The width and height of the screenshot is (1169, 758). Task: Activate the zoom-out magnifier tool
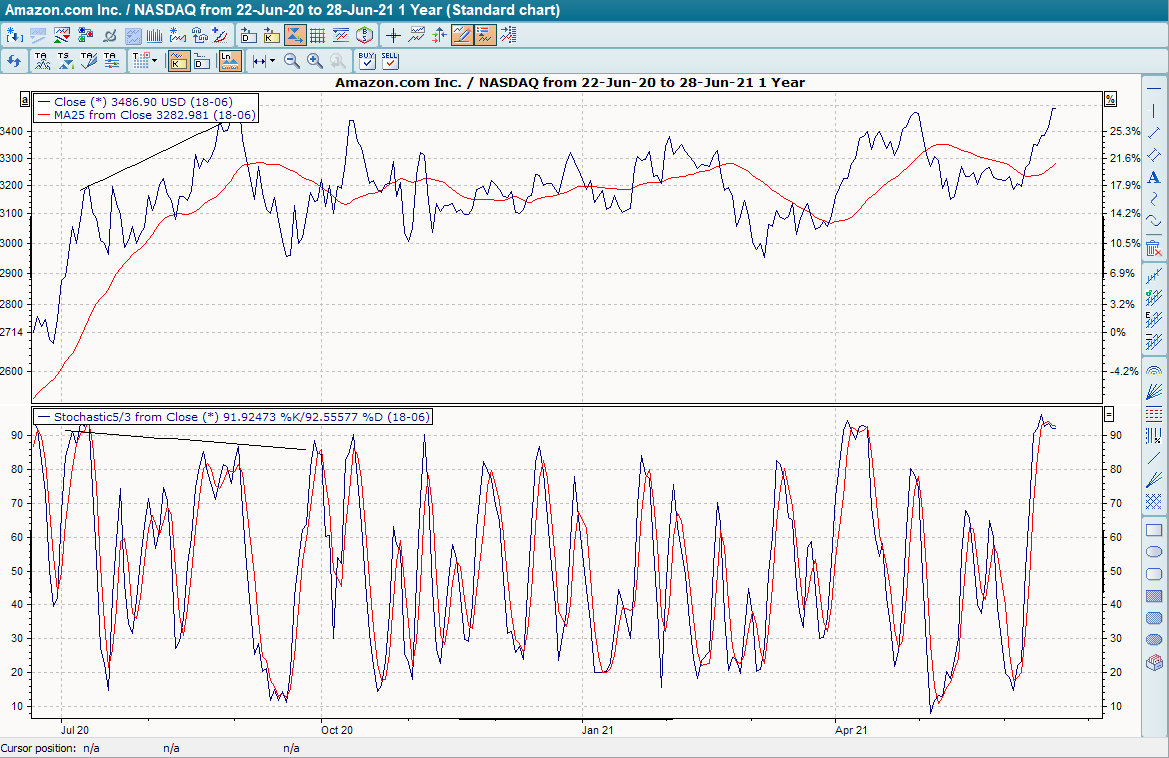(291, 60)
